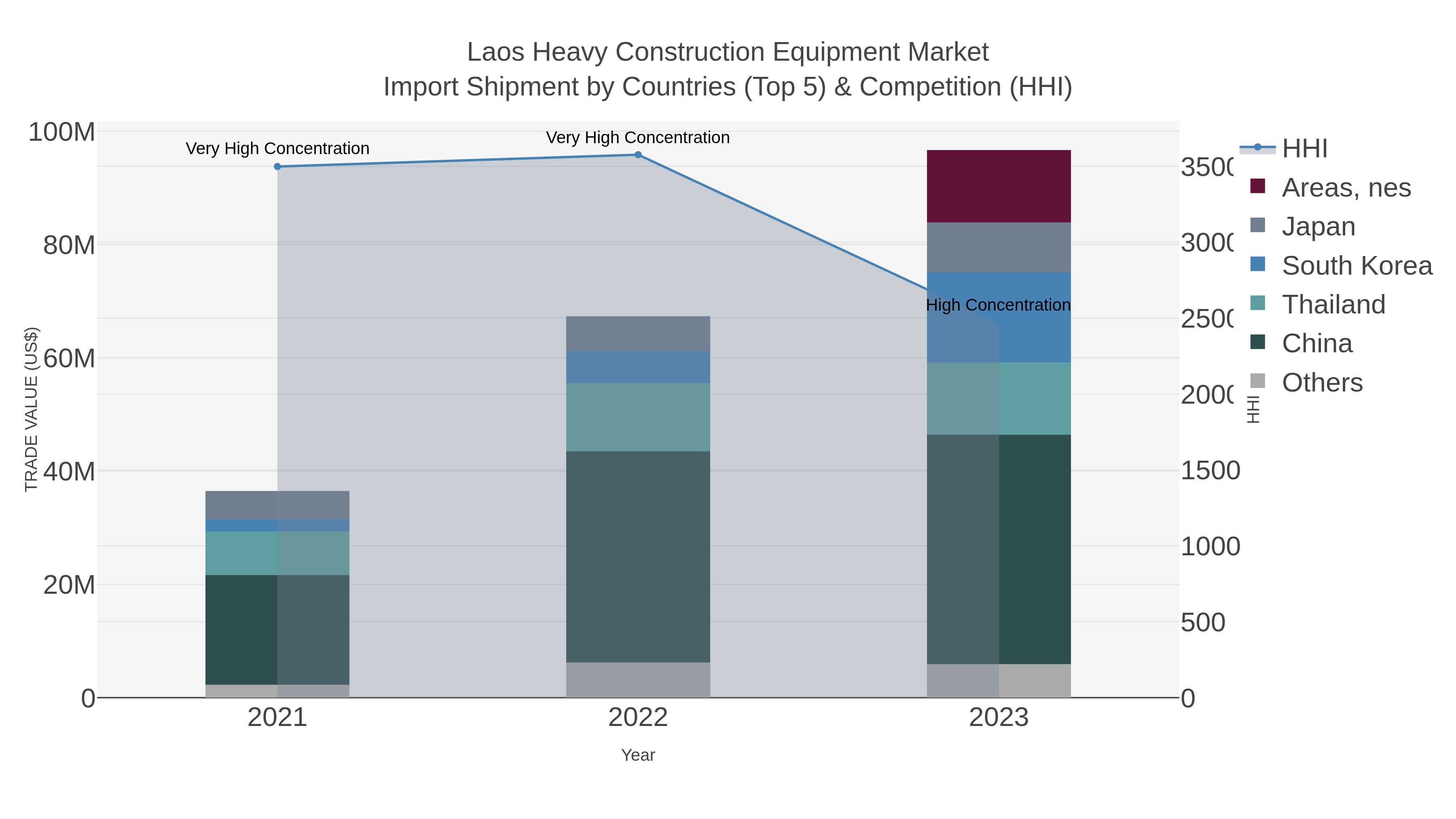This screenshot has width=1456, height=819.
Task: Toggle the China legend entry
Action: 1301,344
